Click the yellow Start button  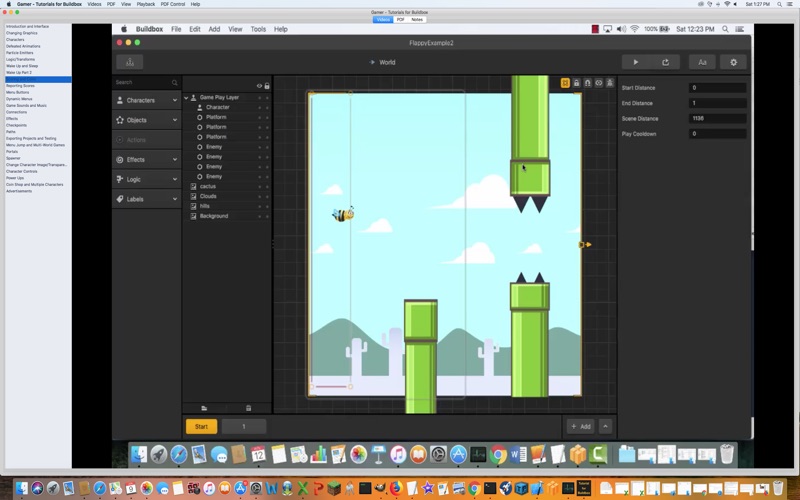tap(201, 427)
